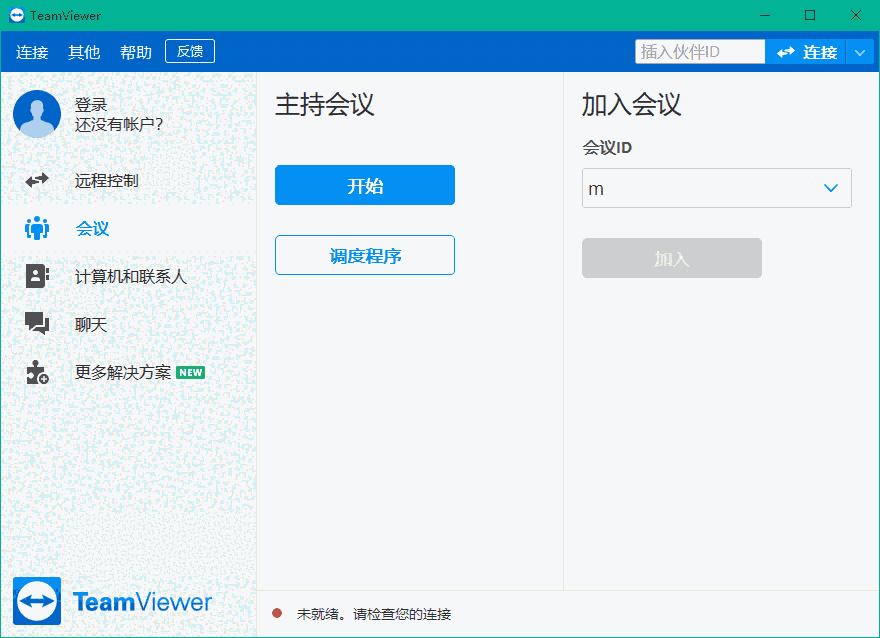
Task: Click the arrows icon on 连接 button
Action: coord(784,51)
